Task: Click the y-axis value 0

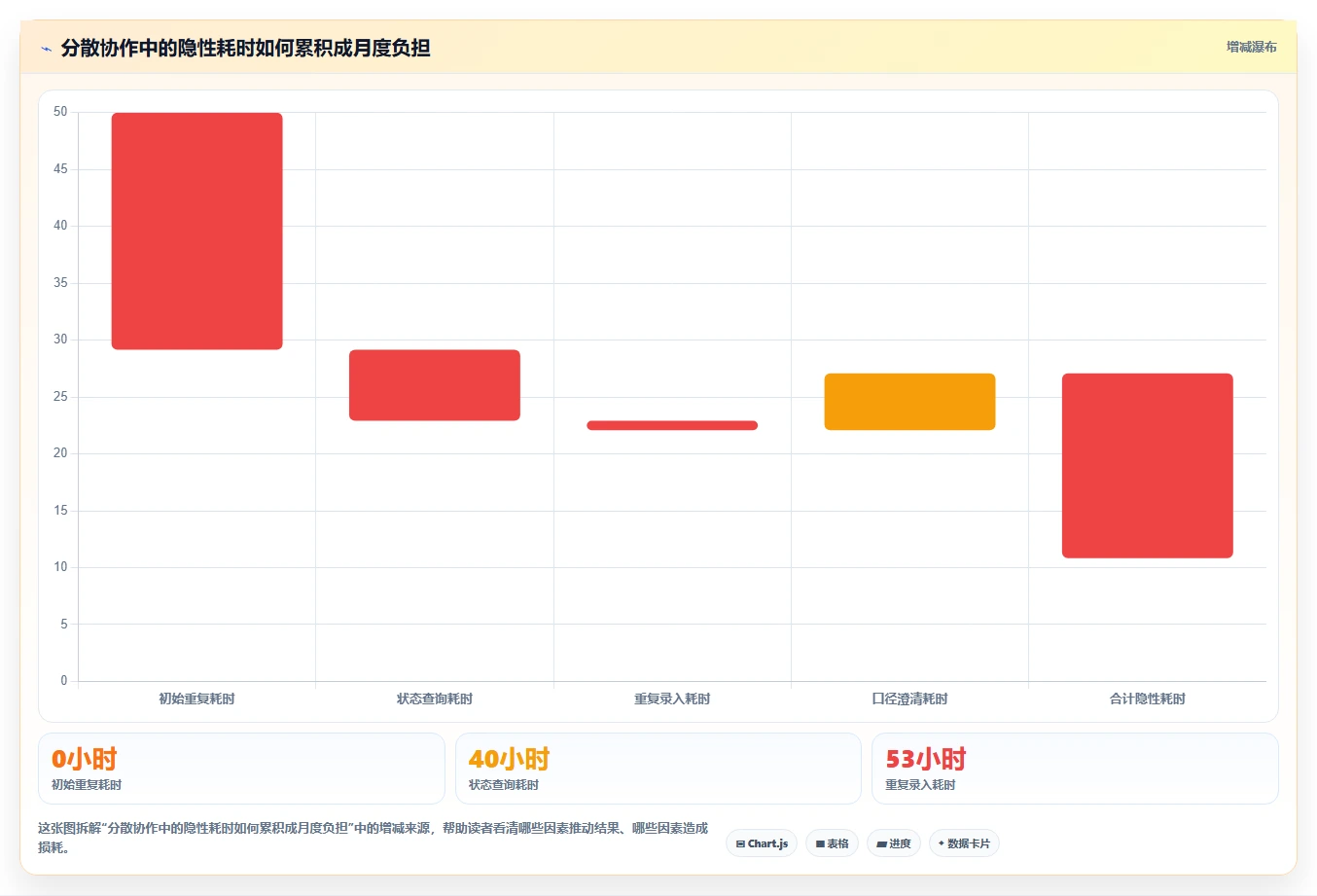Action: click(64, 681)
